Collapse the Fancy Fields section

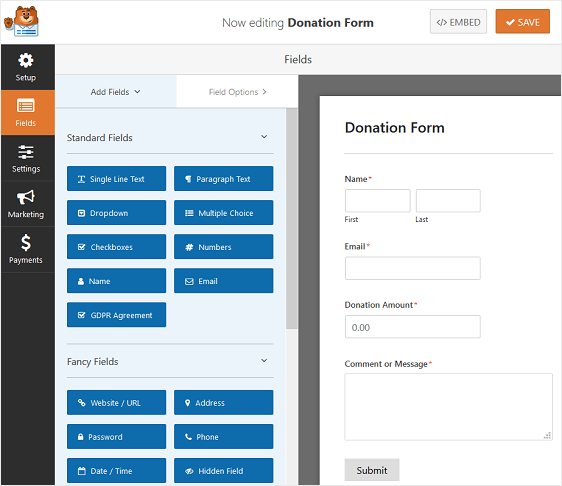(x=264, y=361)
